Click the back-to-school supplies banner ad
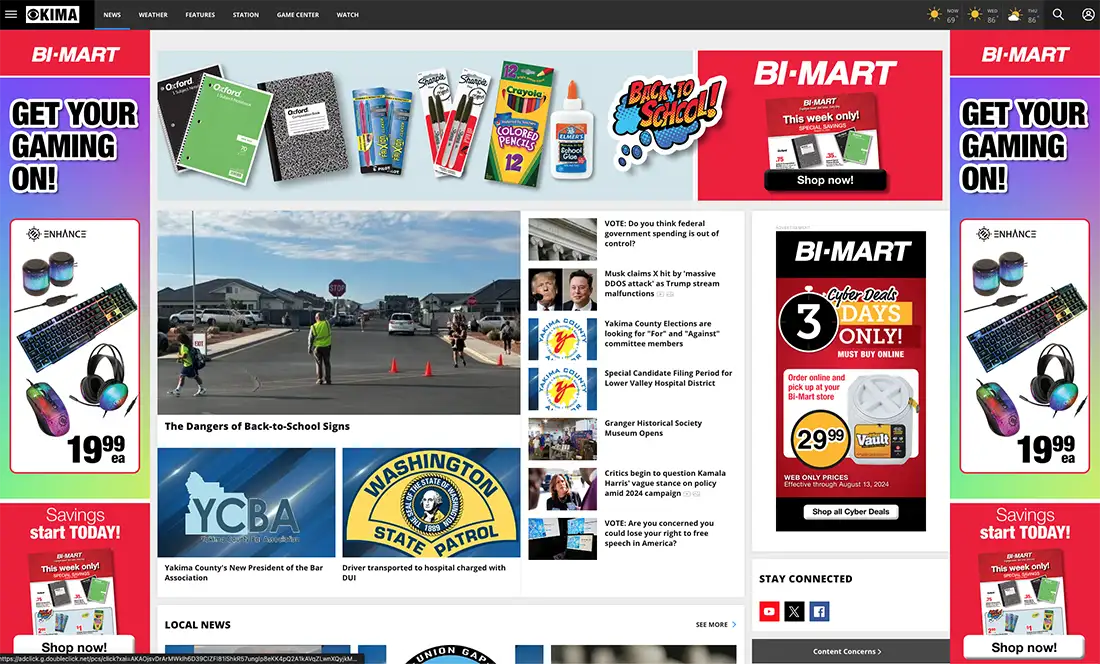This screenshot has height=664, width=1100. tap(549, 126)
